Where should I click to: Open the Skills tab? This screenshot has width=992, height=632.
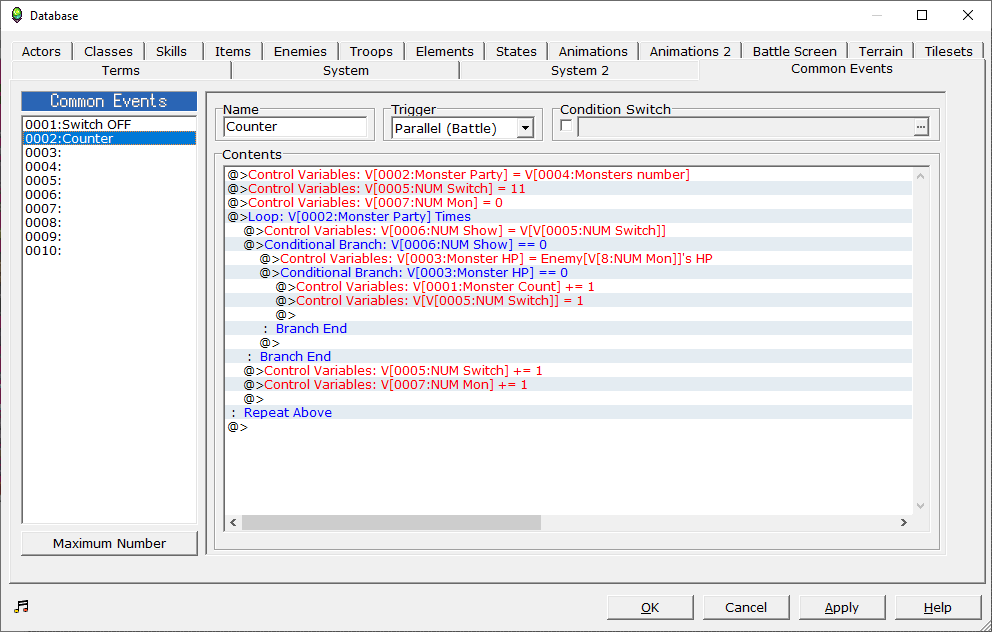tap(171, 51)
